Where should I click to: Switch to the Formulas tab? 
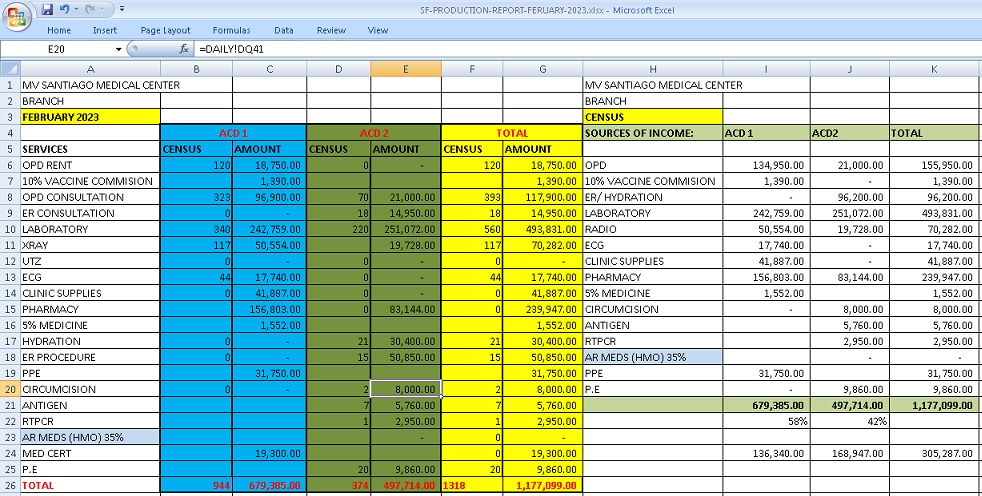[x=231, y=30]
